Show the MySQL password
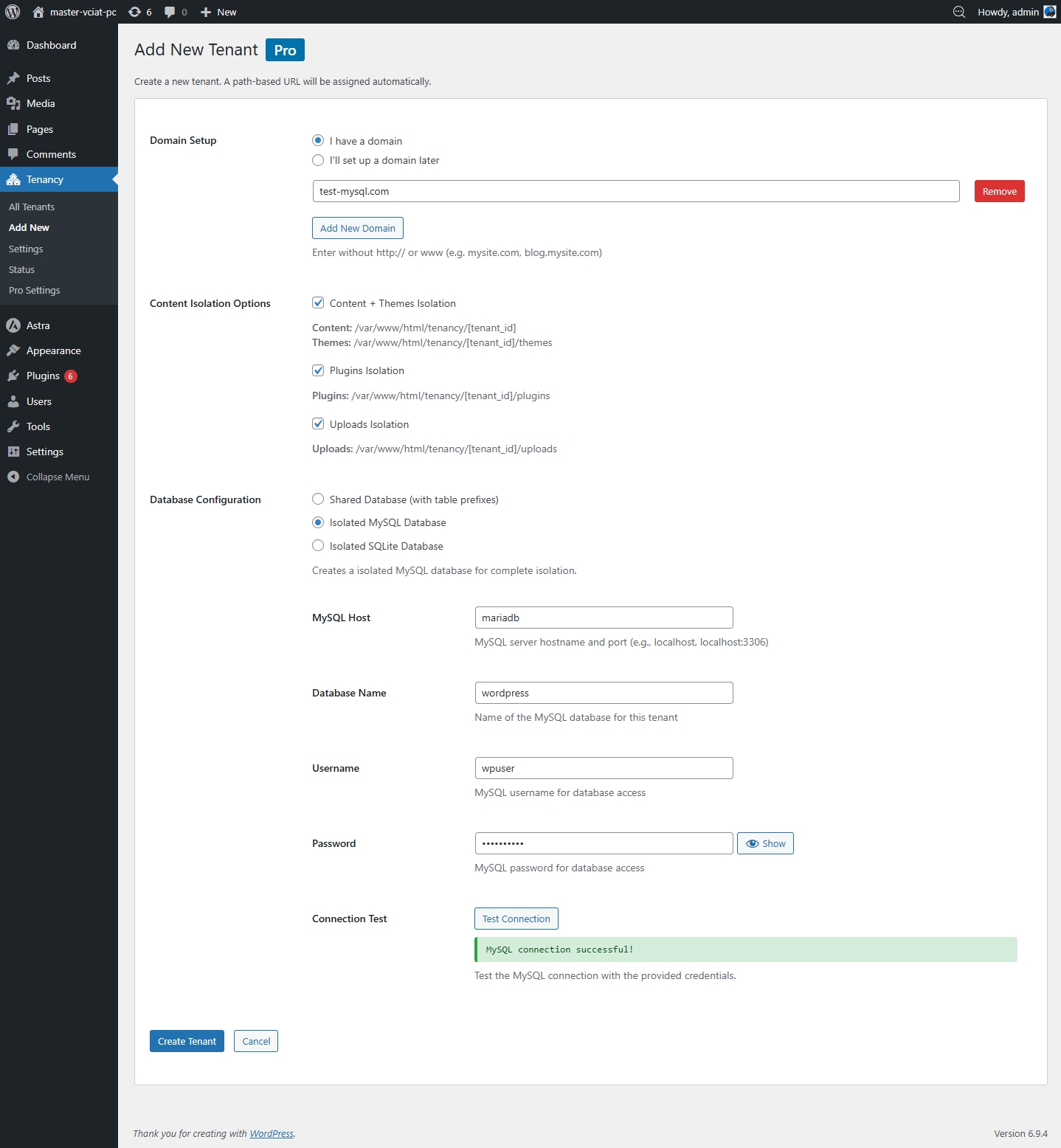1061x1148 pixels. tap(765, 843)
